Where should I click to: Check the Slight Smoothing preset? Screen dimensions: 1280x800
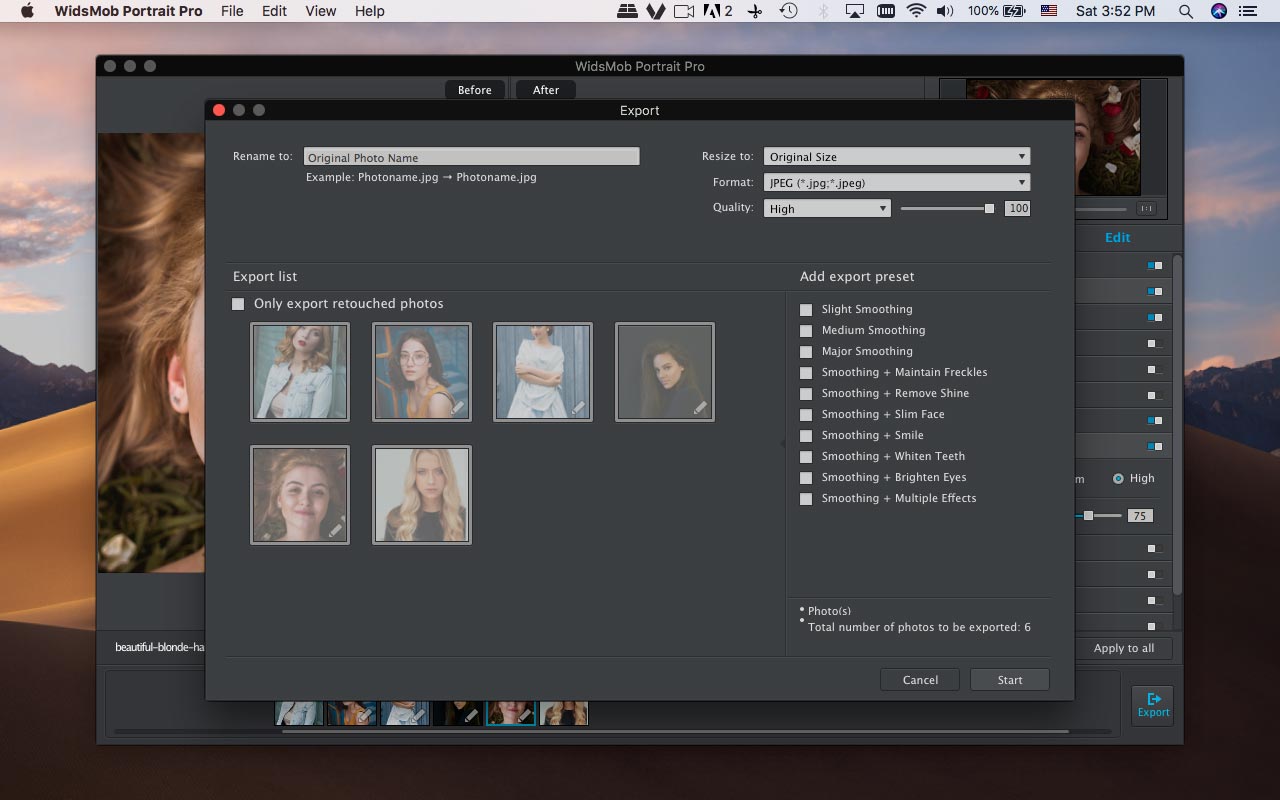point(806,310)
